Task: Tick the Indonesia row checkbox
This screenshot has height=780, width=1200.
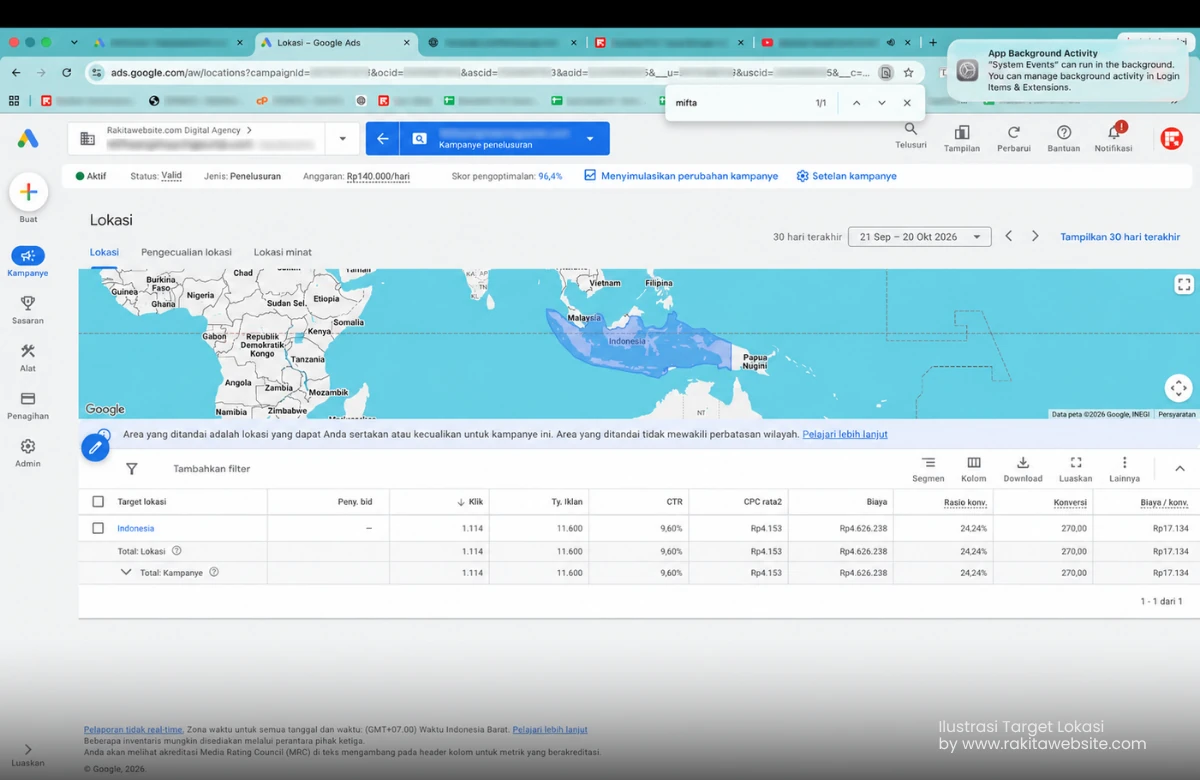Action: coord(98,528)
